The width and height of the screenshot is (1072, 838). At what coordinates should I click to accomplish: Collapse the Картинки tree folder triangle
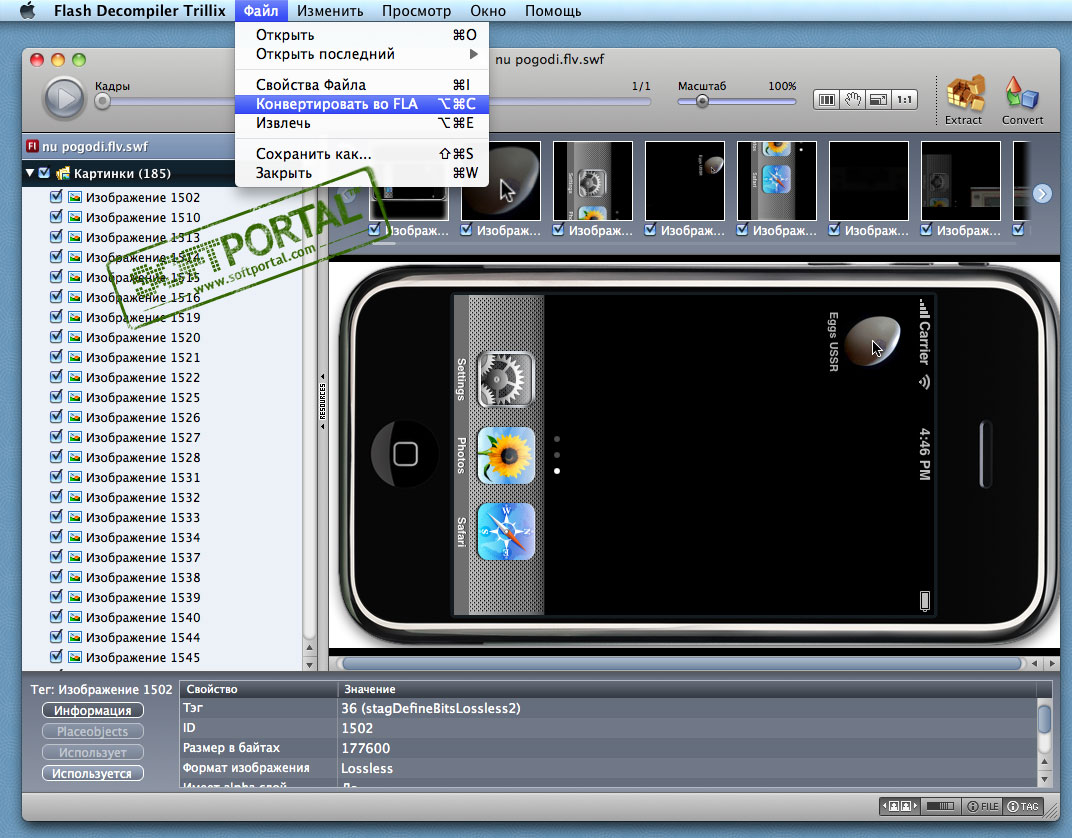click(30, 173)
